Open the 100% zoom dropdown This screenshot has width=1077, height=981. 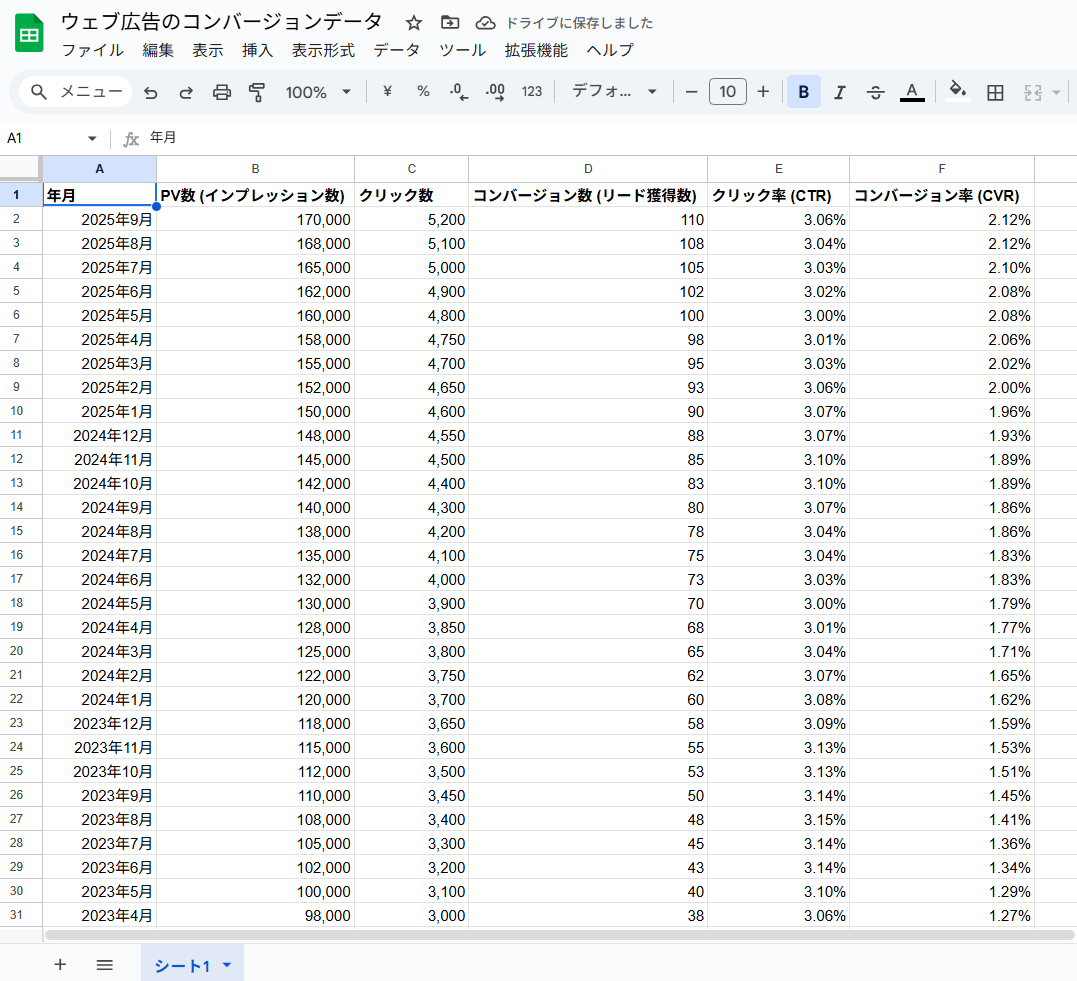coord(318,92)
